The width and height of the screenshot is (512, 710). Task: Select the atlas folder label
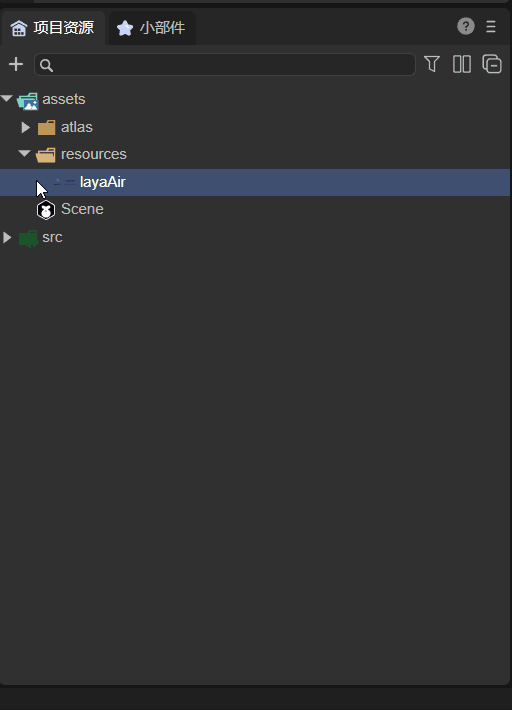point(77,127)
